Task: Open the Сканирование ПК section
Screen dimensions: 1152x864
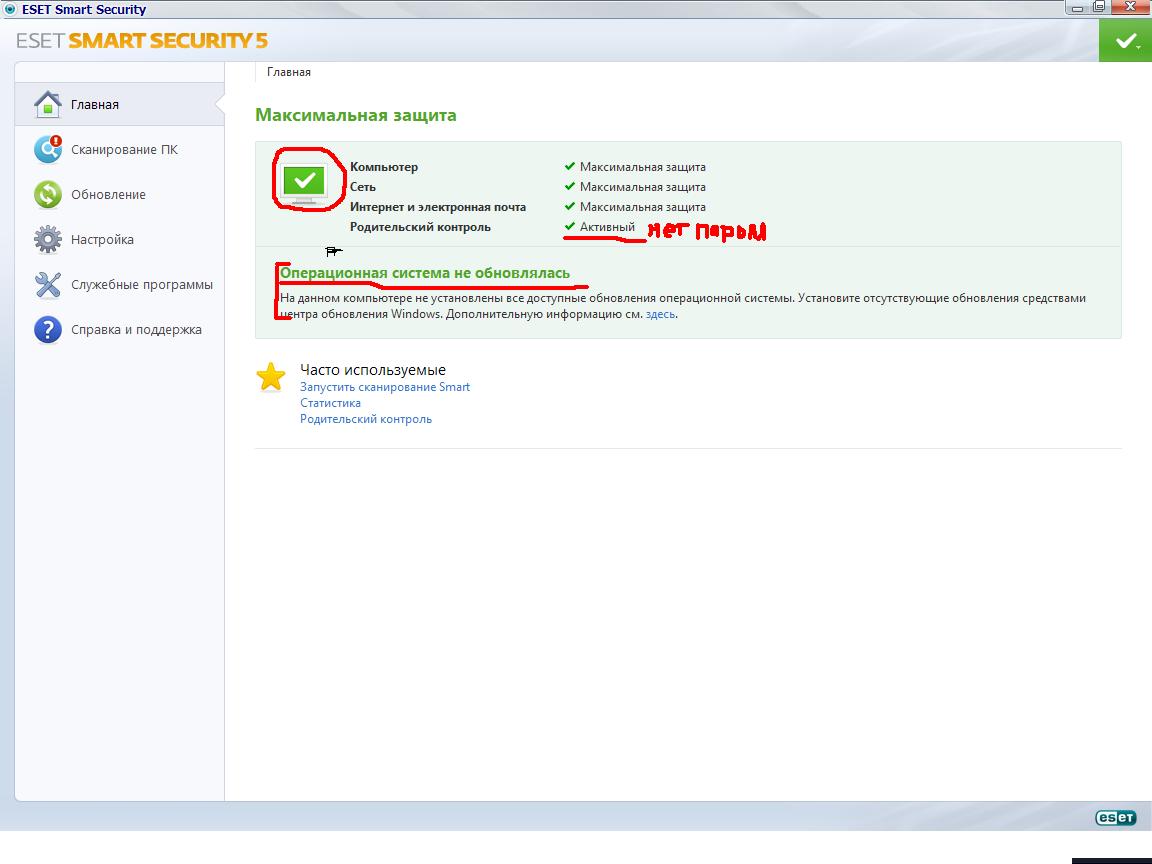Action: (x=119, y=149)
